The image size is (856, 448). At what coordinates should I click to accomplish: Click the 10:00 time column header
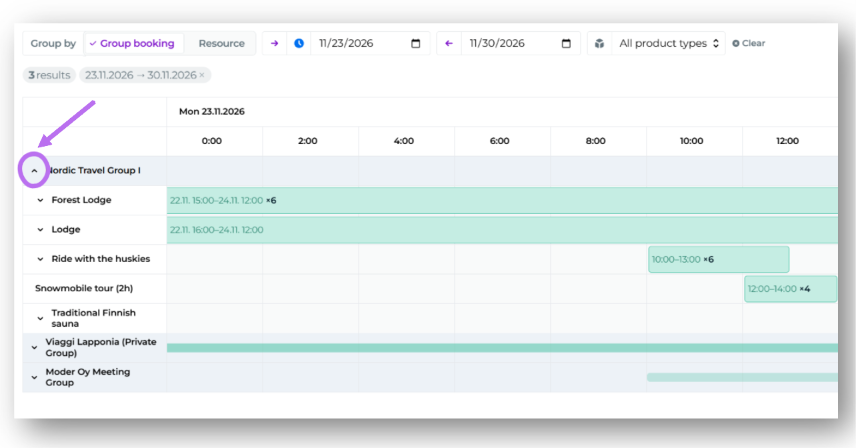tap(692, 141)
